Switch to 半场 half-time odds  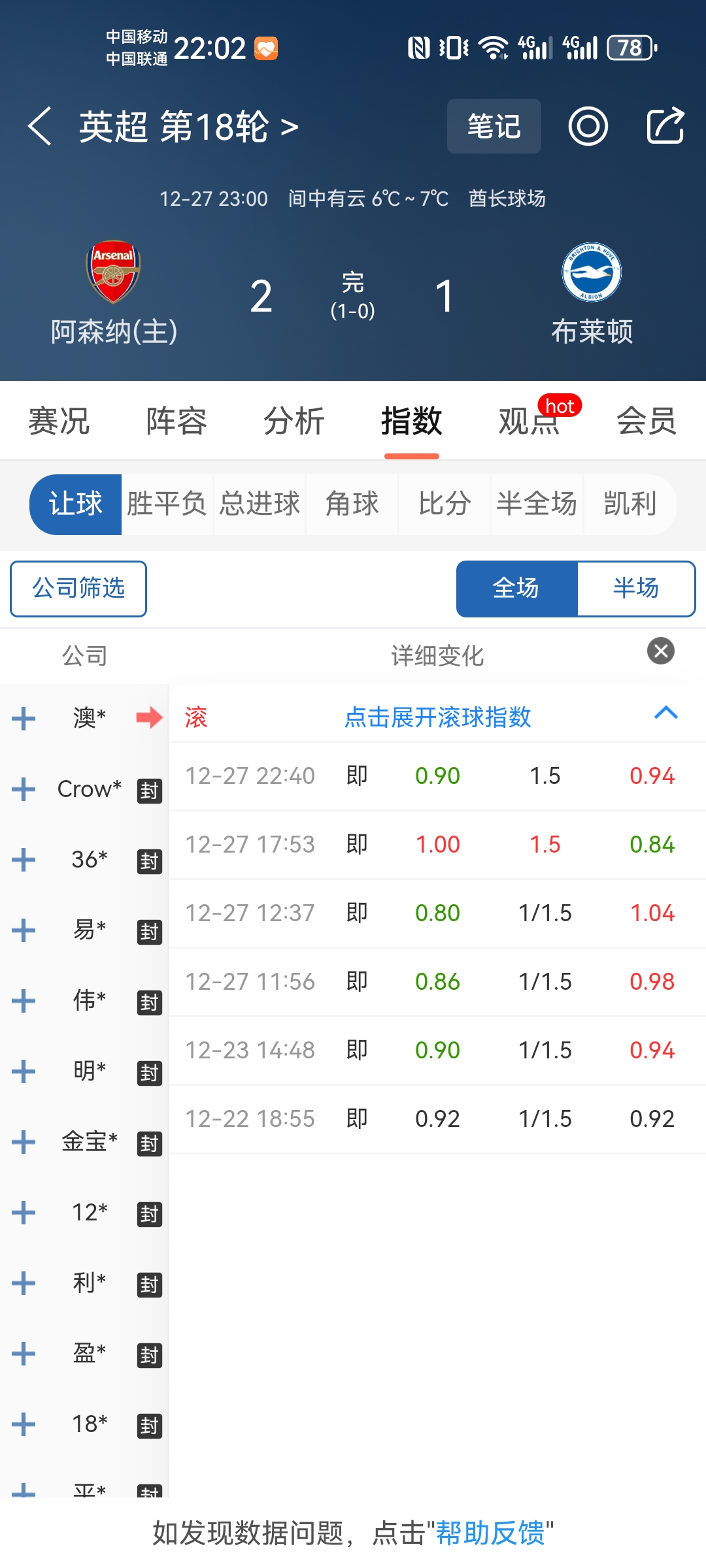(635, 589)
